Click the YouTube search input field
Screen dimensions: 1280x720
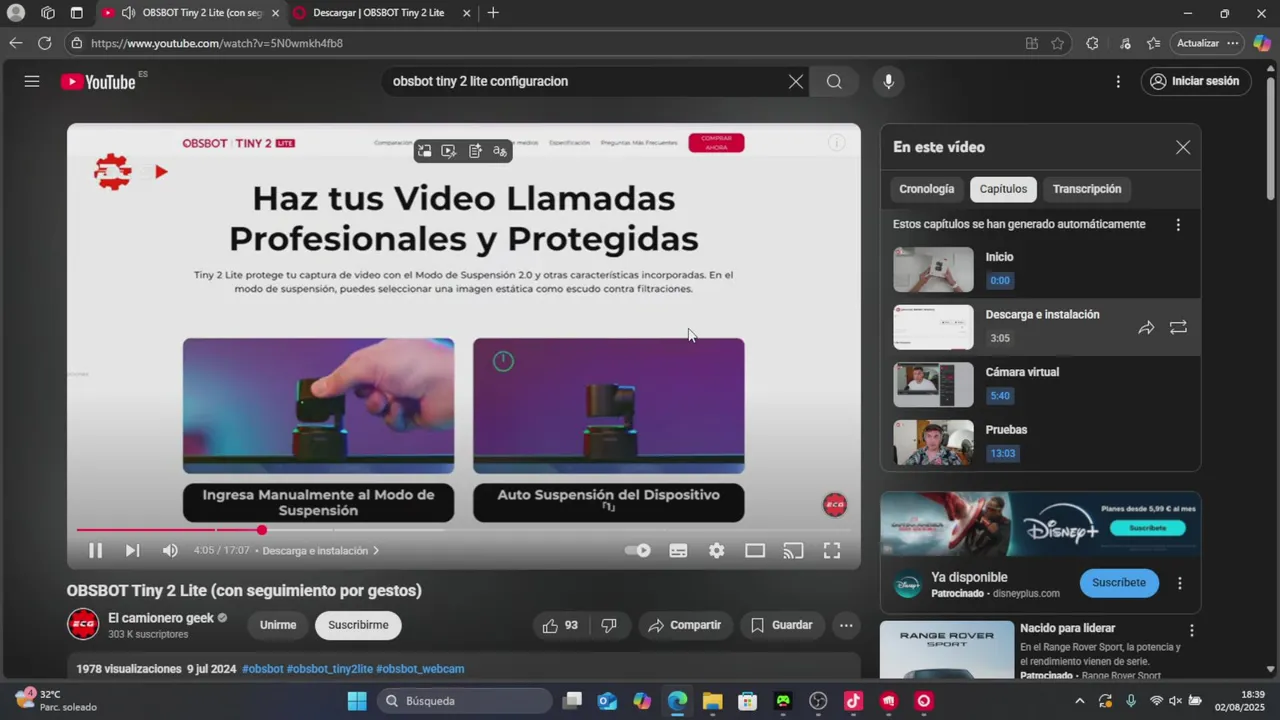(580, 82)
